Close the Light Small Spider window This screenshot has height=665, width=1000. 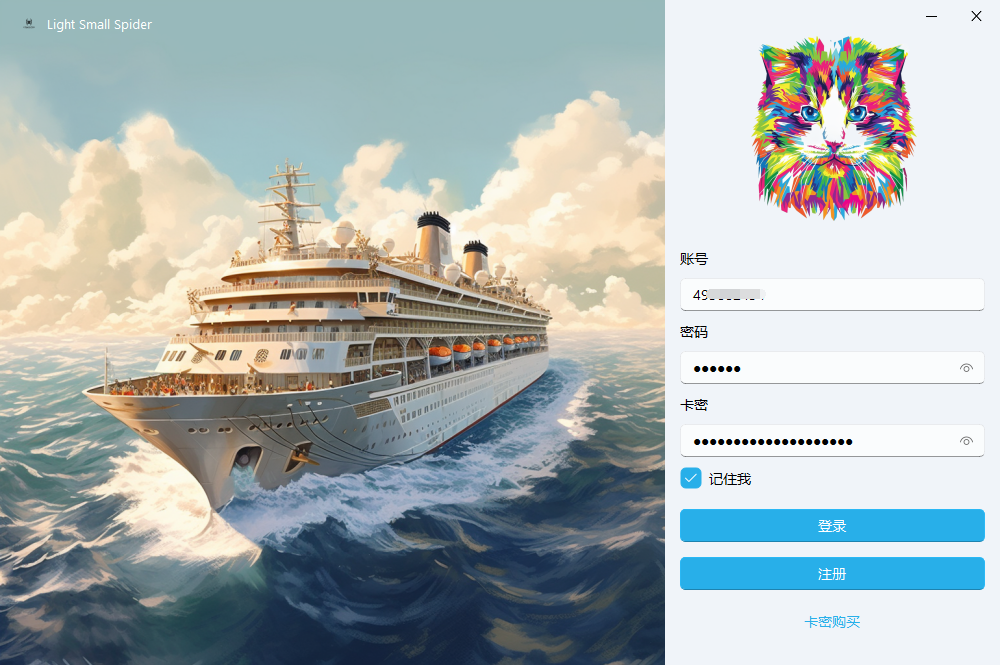(976, 16)
